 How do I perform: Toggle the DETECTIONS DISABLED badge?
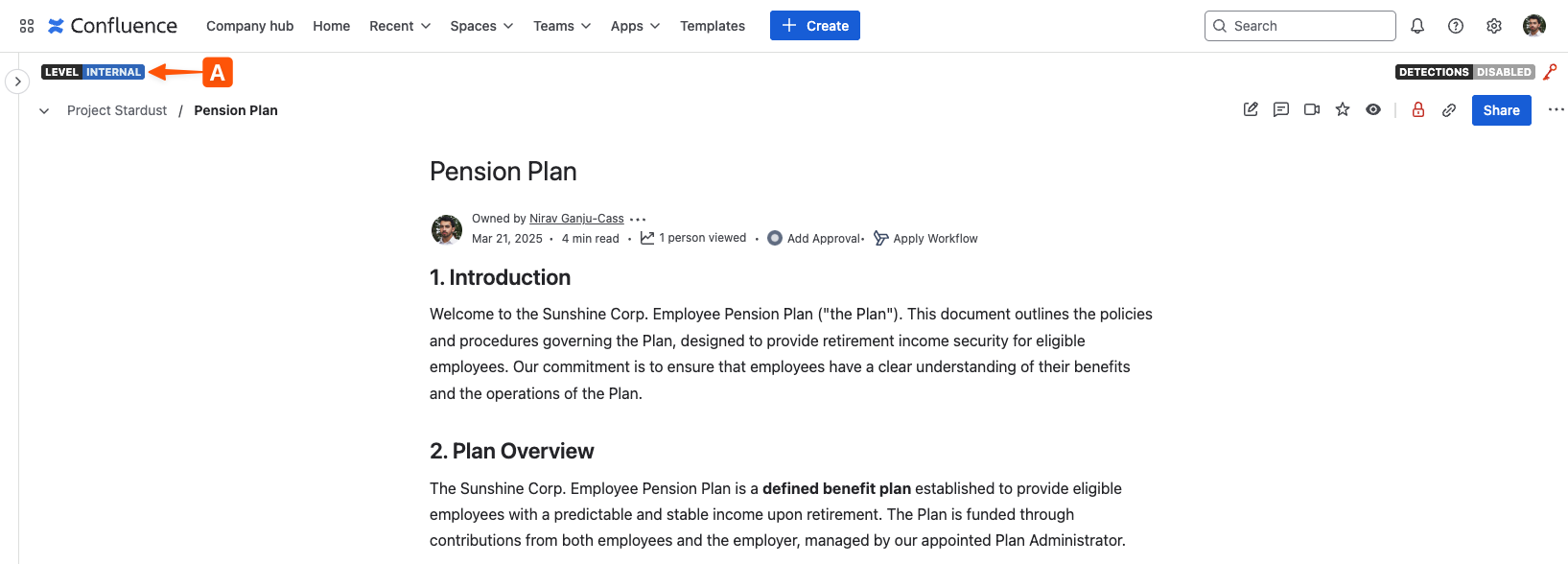[1464, 72]
